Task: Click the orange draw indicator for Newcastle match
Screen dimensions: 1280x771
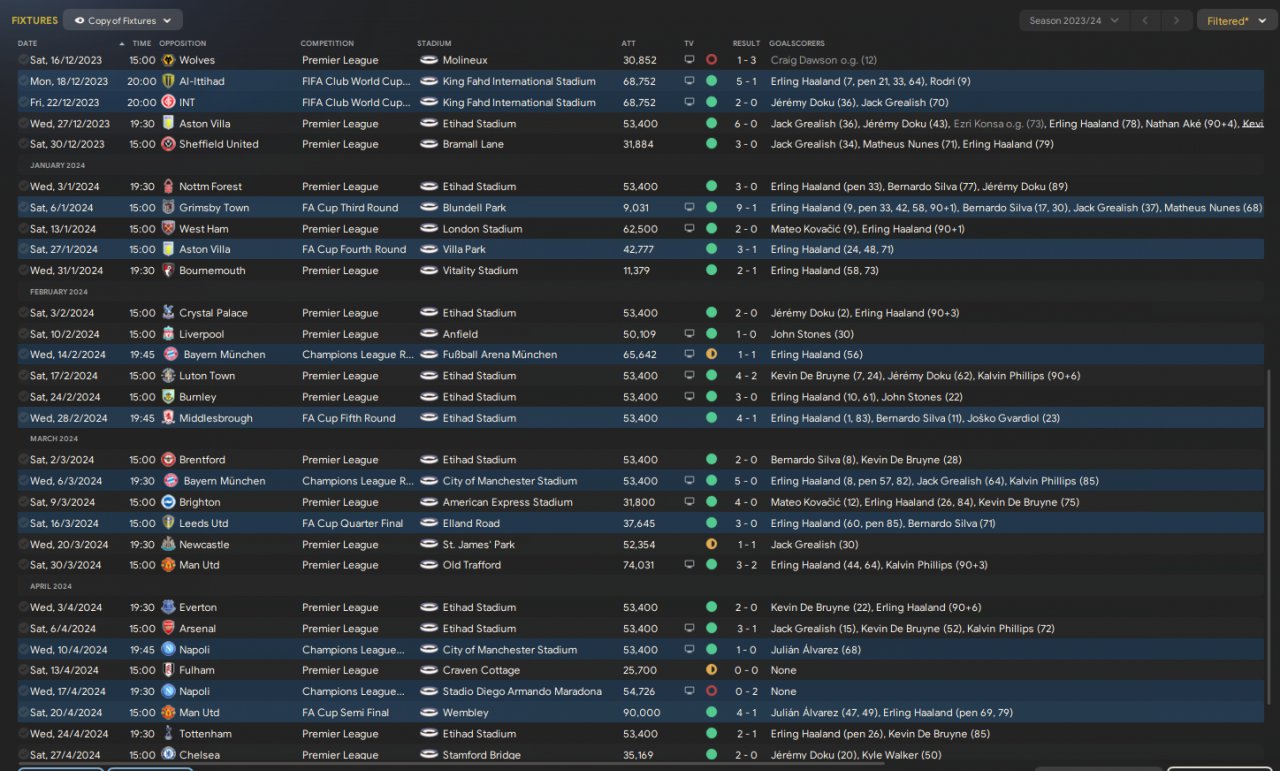Action: (711, 545)
